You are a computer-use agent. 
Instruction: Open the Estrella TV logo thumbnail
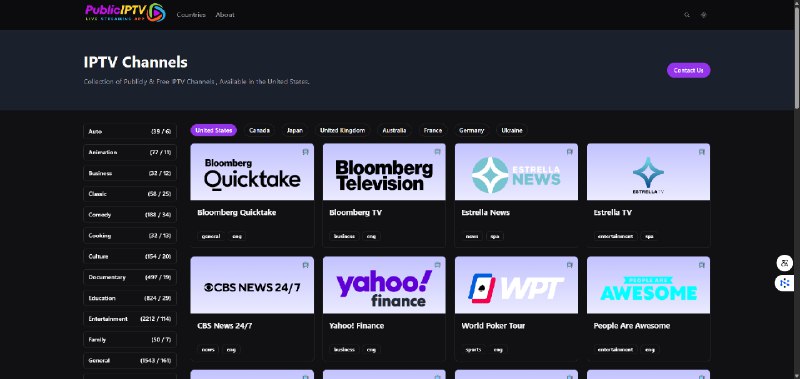click(x=648, y=172)
